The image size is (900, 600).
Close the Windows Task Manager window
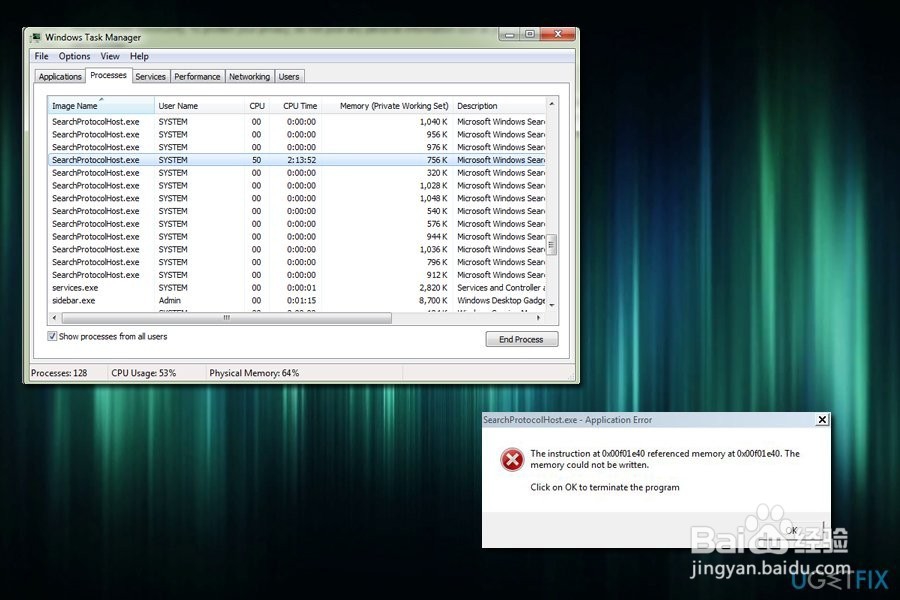coord(557,34)
